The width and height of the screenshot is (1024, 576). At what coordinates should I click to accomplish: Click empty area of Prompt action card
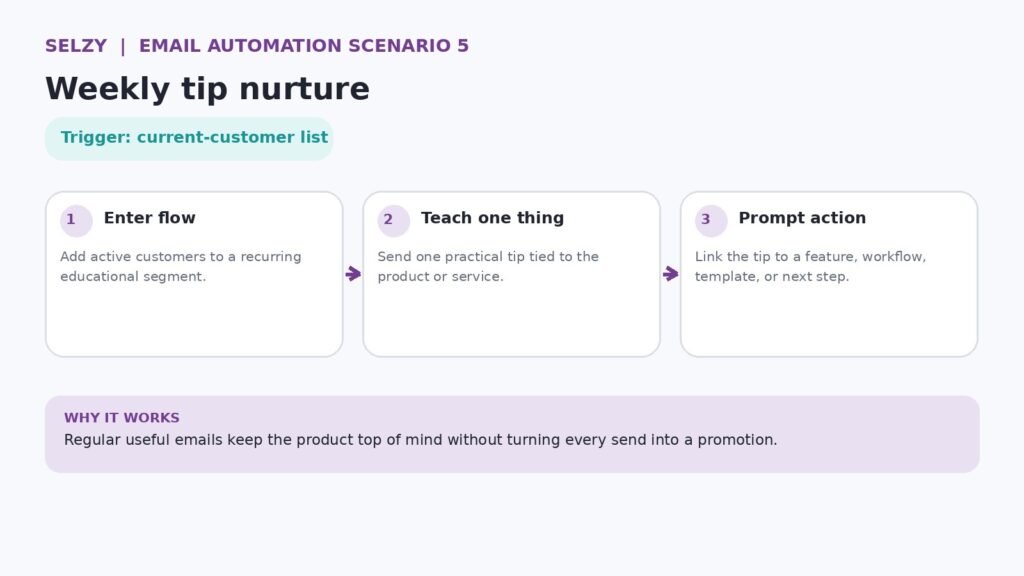(x=829, y=320)
